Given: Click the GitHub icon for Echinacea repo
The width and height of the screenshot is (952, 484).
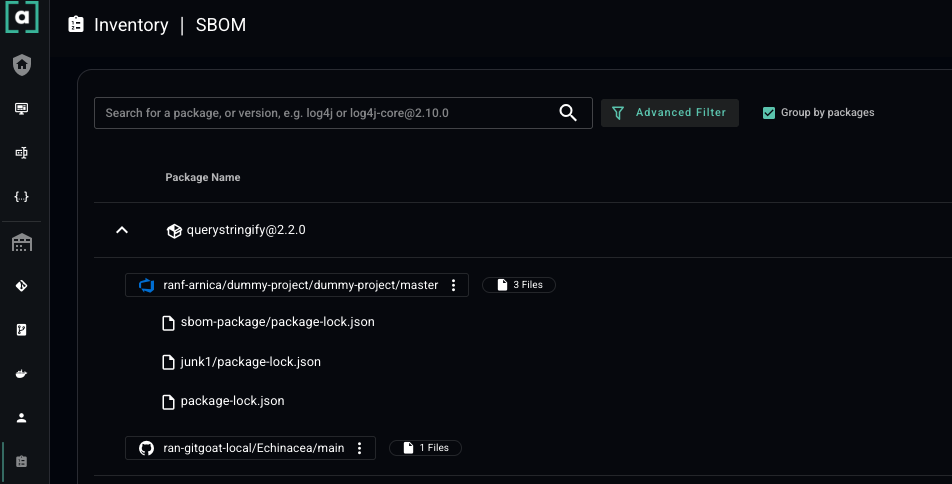Looking at the screenshot, I should pos(146,448).
